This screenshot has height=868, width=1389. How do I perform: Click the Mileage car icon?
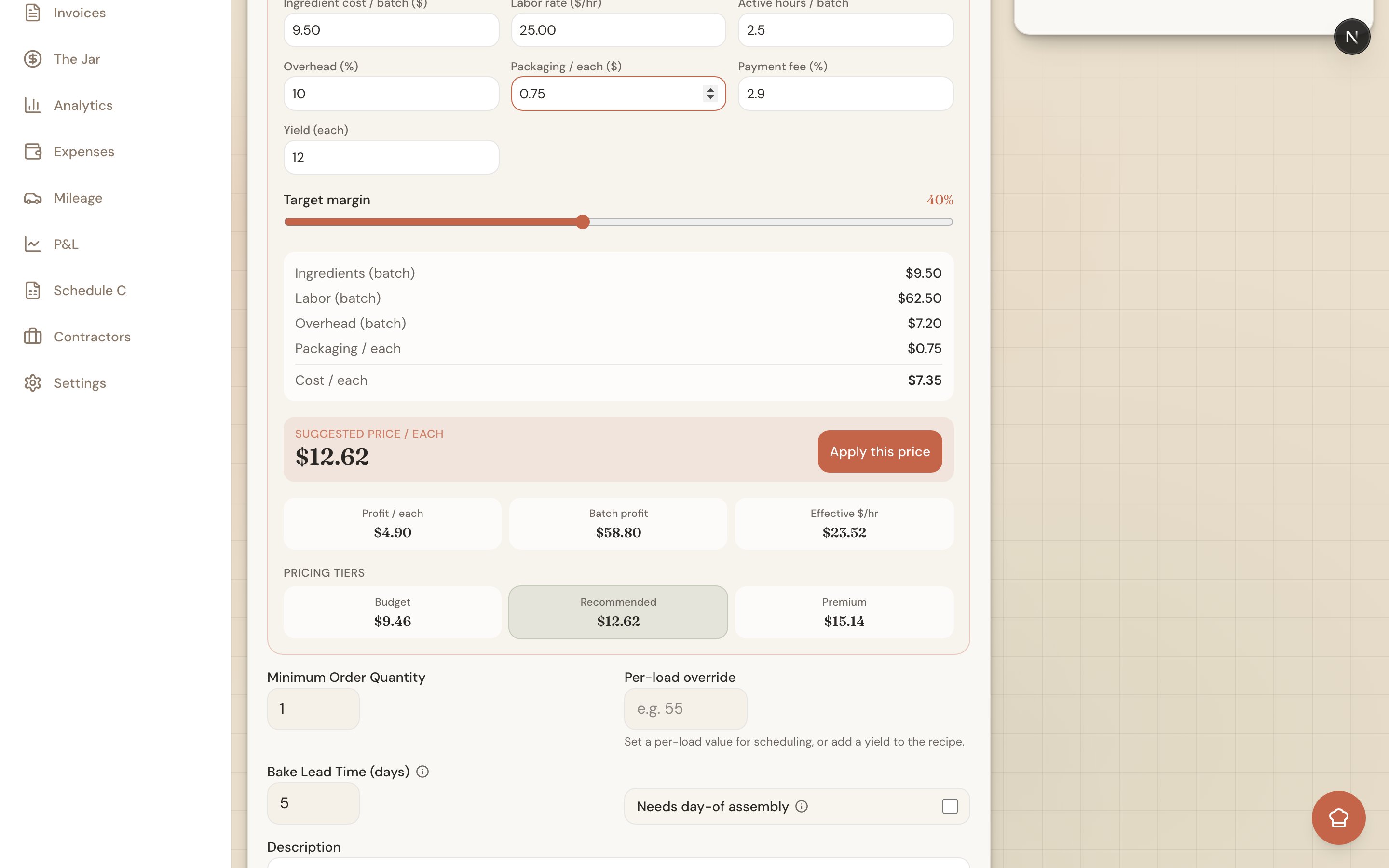click(x=33, y=198)
